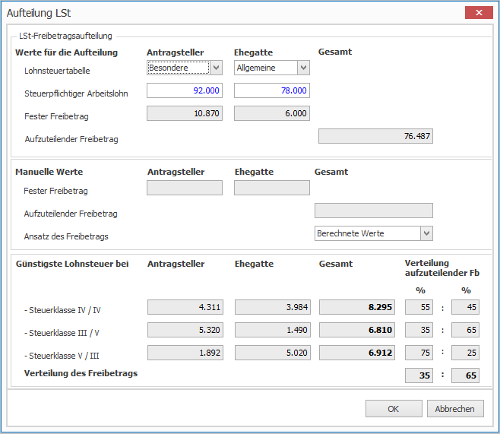Click heading 'Günstigste Lohnsteuer bei'
Viewport: 500px width, 434px height.
pyautogui.click(x=72, y=264)
